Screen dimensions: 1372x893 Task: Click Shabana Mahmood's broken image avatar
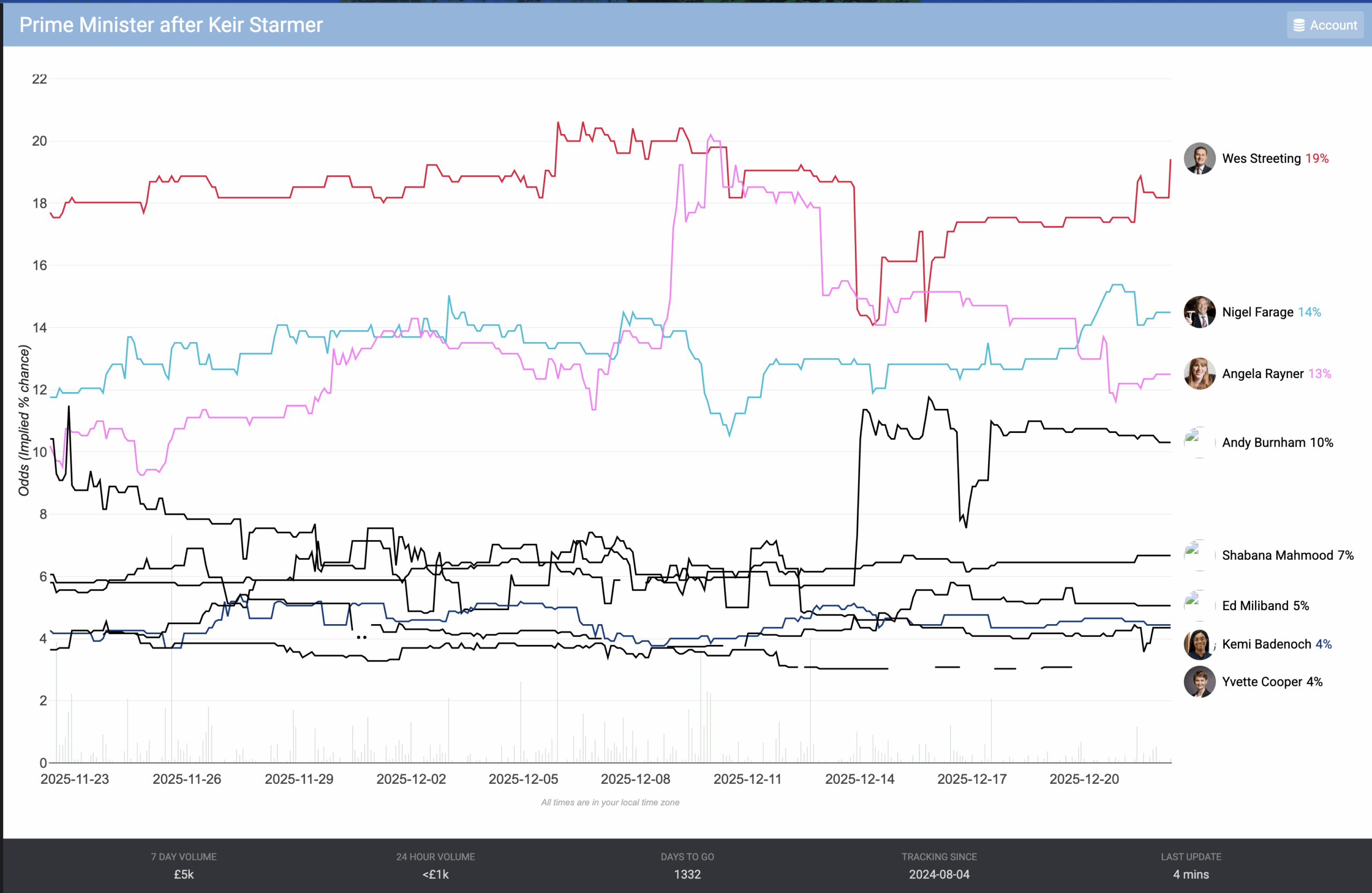(1198, 556)
